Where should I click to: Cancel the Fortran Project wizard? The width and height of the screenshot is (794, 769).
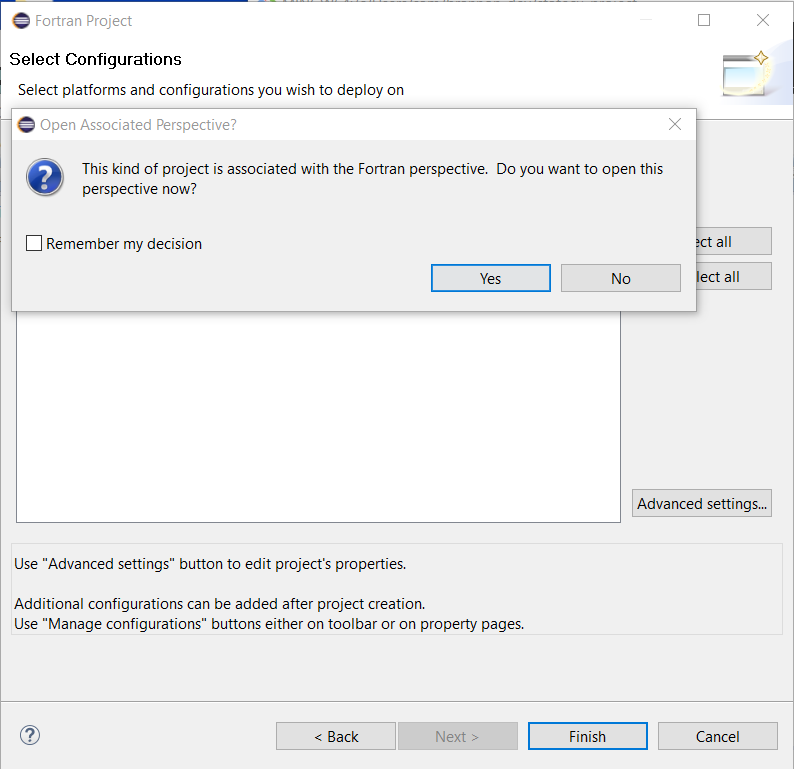coord(717,736)
